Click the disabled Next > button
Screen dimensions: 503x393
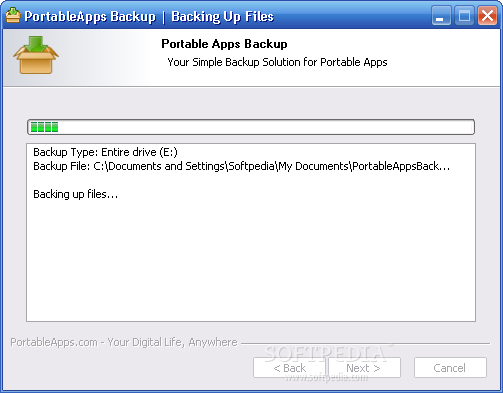tap(364, 368)
